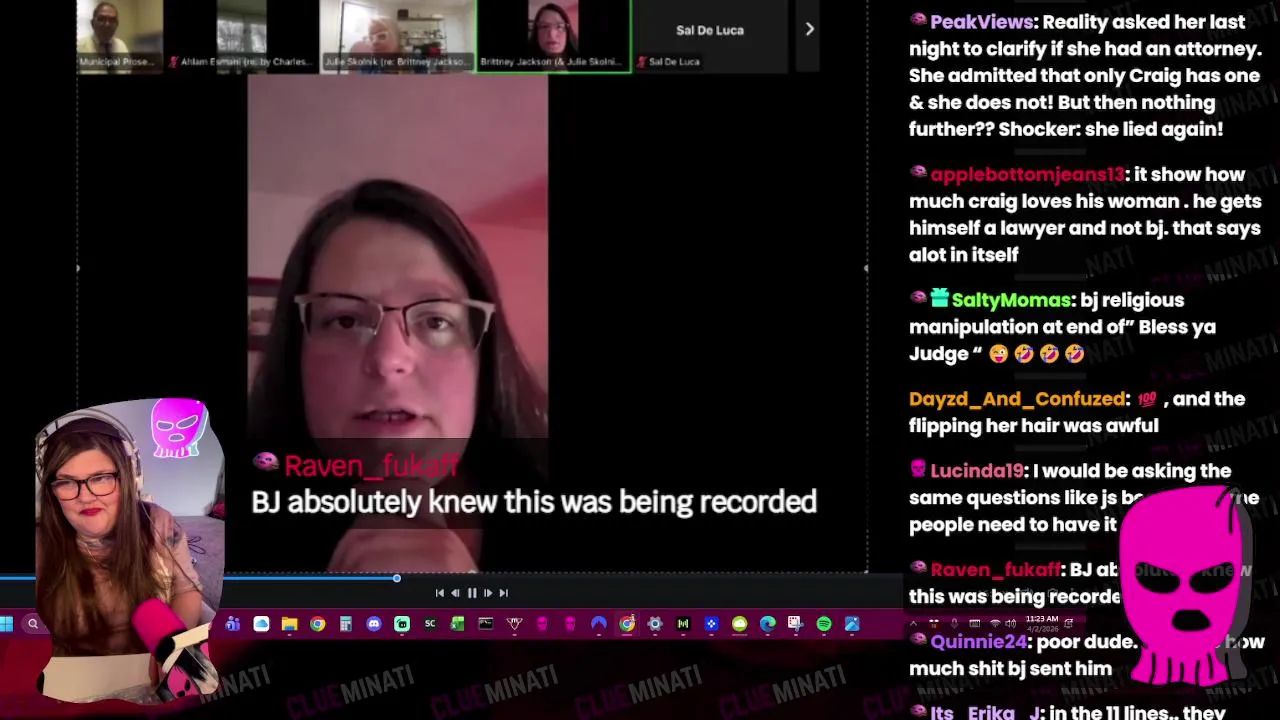Open Settings gear from the taskbar
Screen dimensions: 1280x720
(x=655, y=624)
